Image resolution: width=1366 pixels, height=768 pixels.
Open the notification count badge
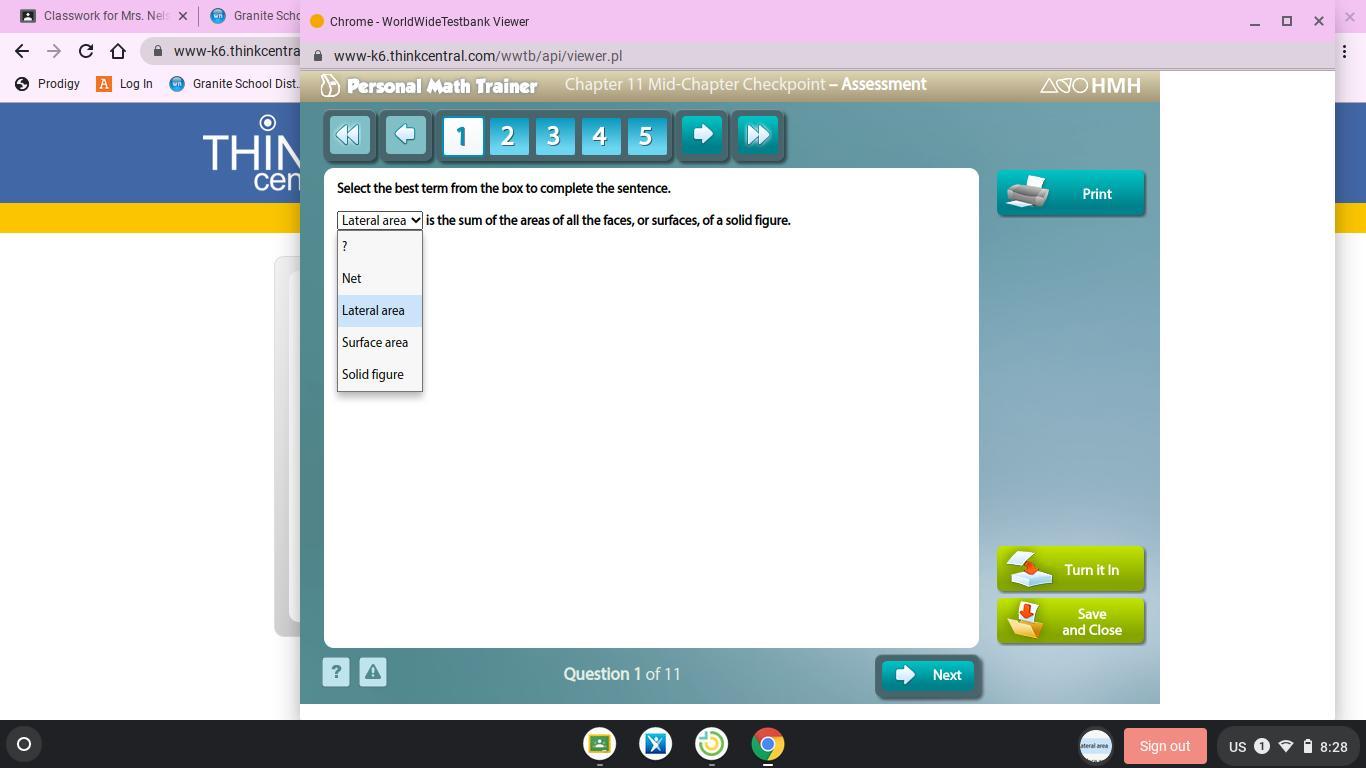[x=1262, y=746]
